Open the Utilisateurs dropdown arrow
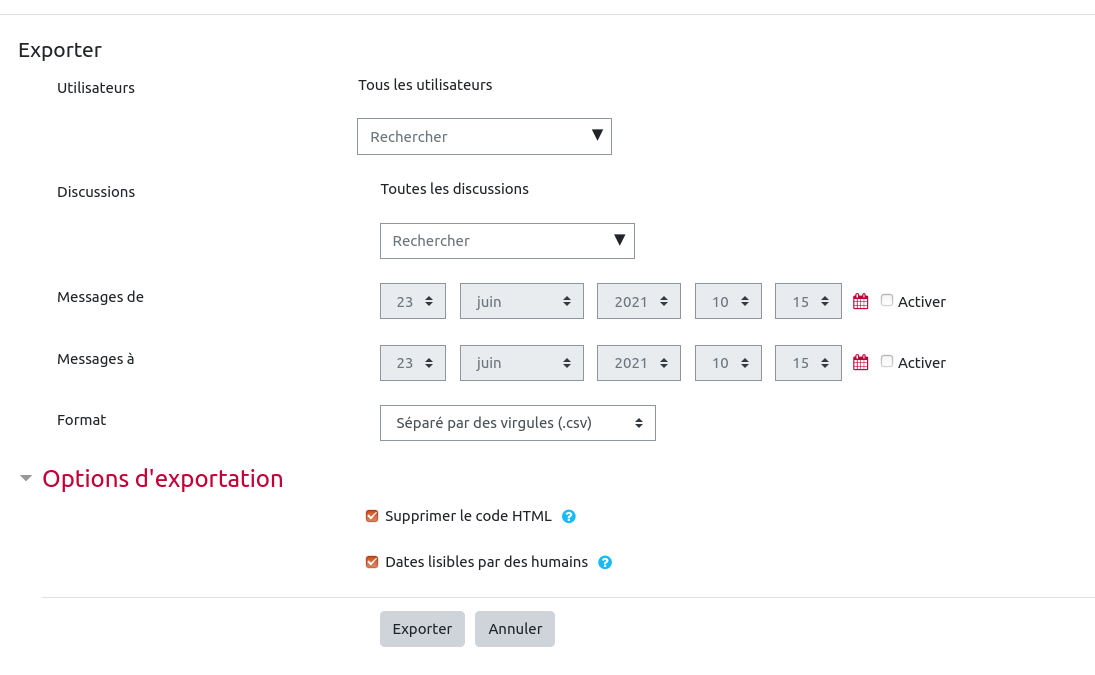 click(x=597, y=135)
